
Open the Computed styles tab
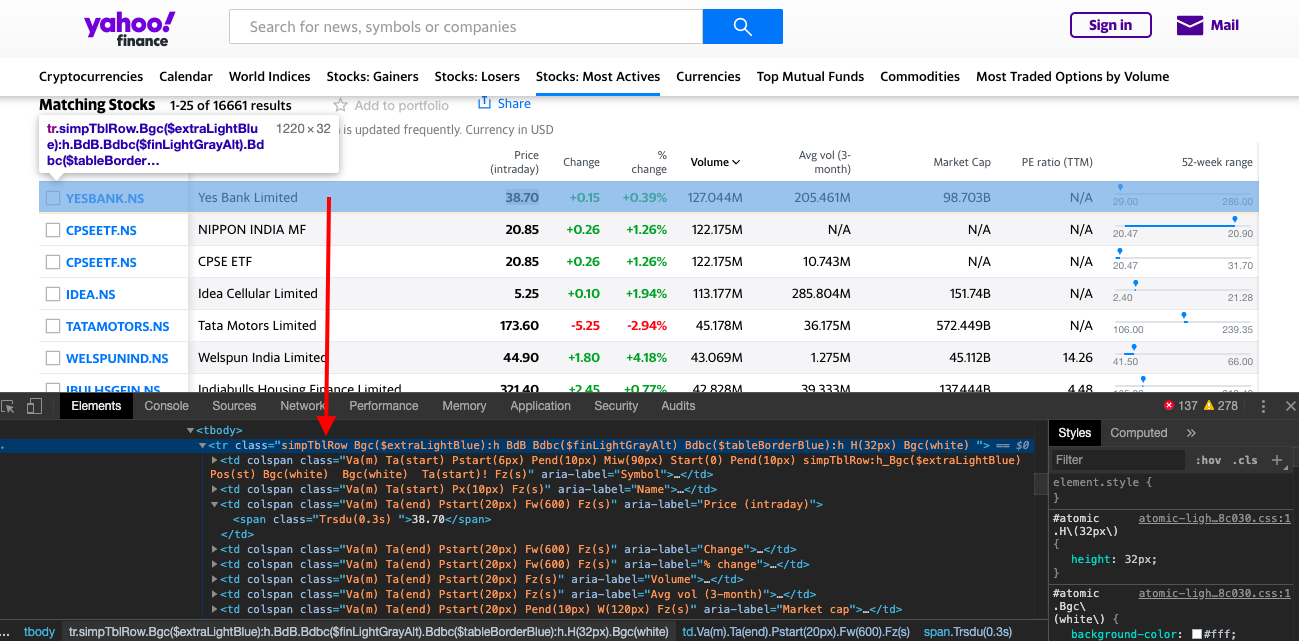pos(1138,432)
